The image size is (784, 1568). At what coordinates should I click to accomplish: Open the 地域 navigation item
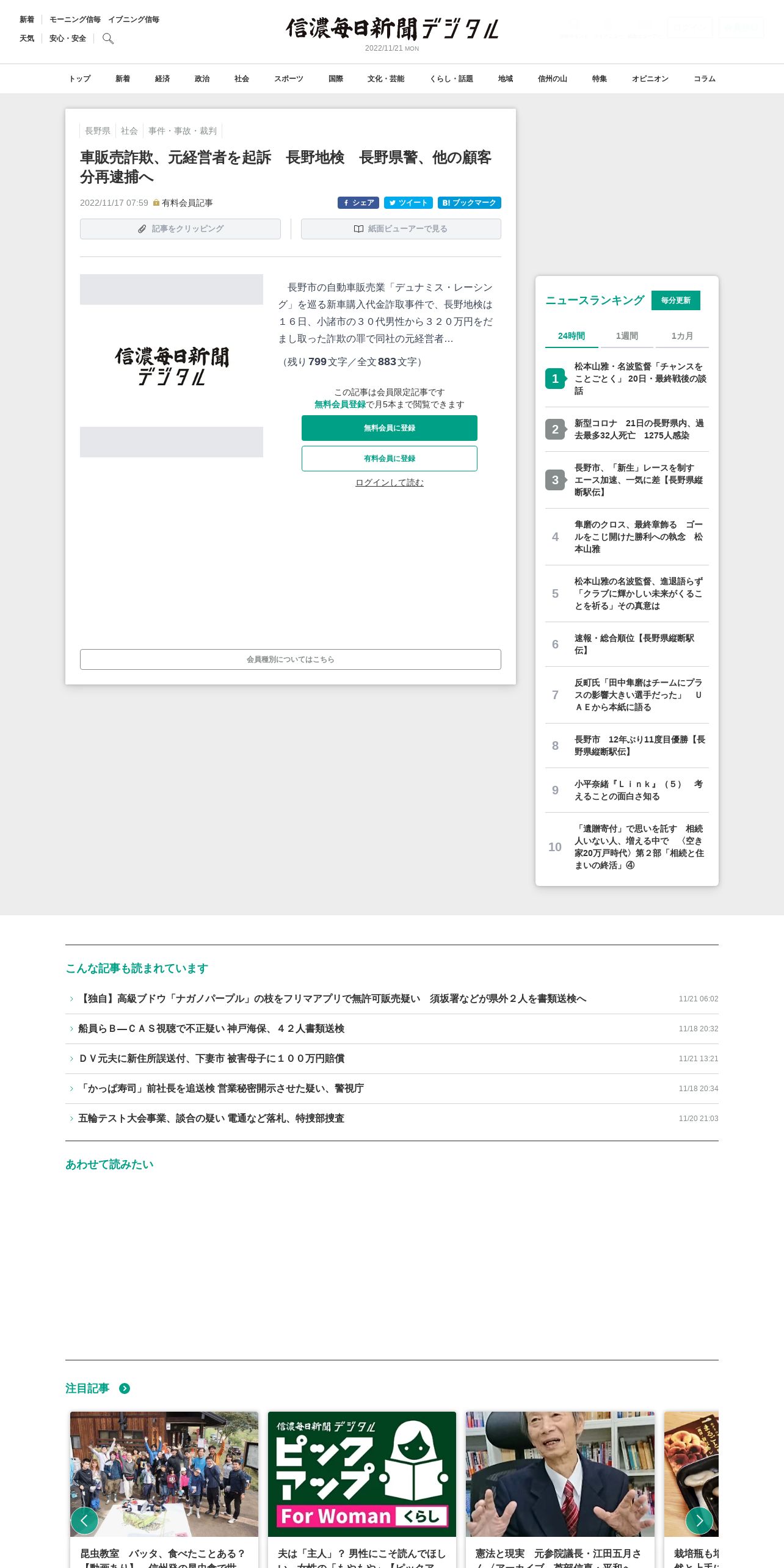click(x=506, y=79)
